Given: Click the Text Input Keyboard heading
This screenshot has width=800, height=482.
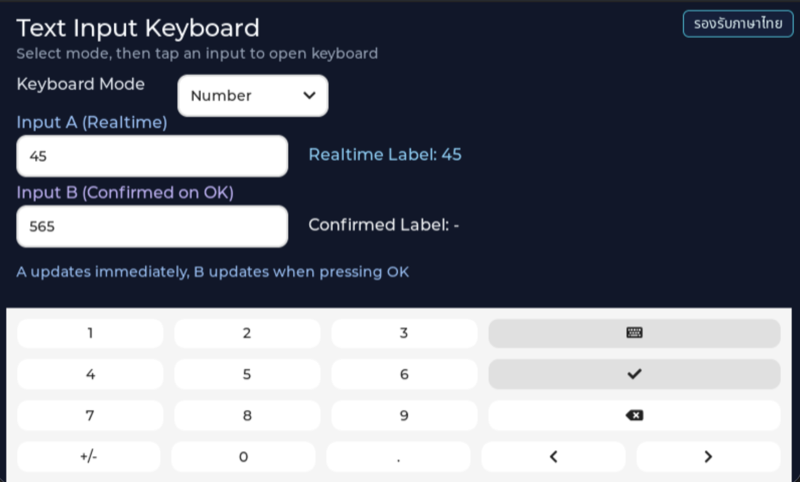Looking at the screenshot, I should tap(138, 28).
